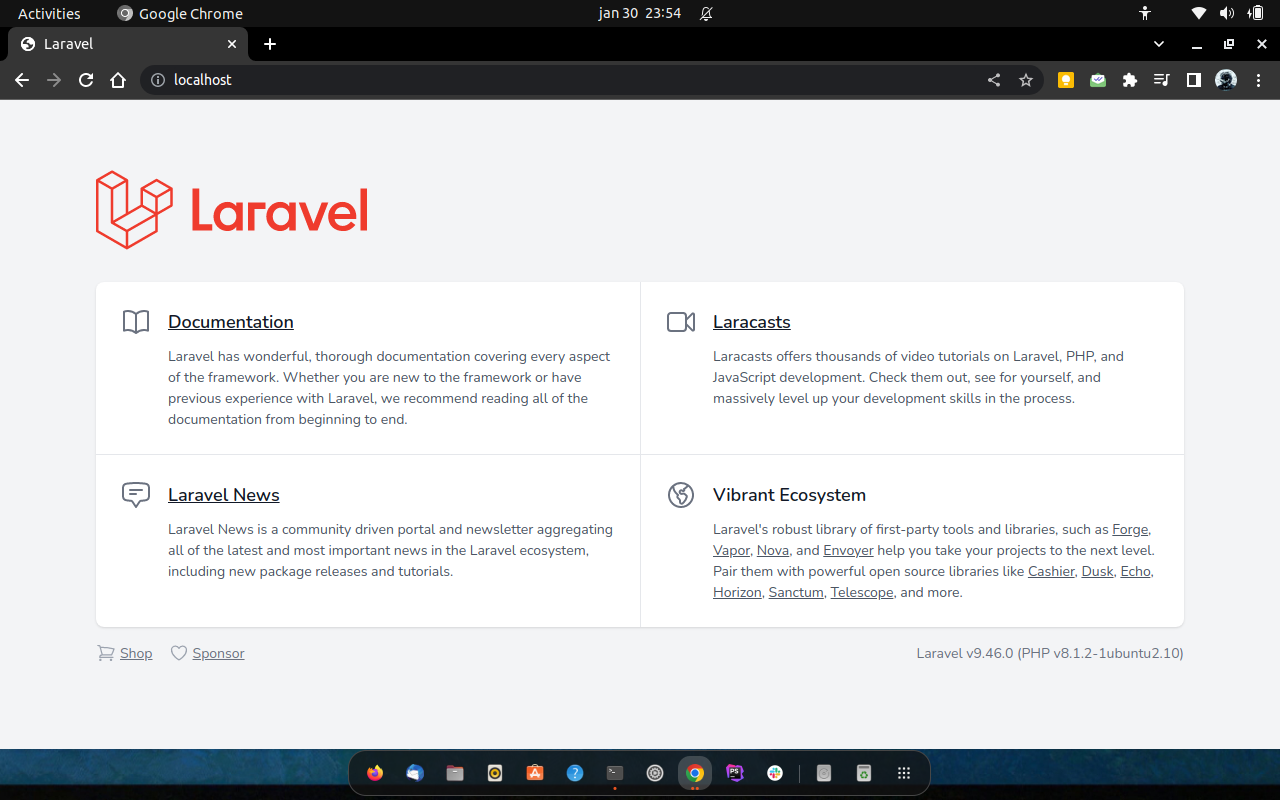Viewport: 1280px width, 800px height.
Task: Open the Documentation link
Action: pyautogui.click(x=231, y=322)
